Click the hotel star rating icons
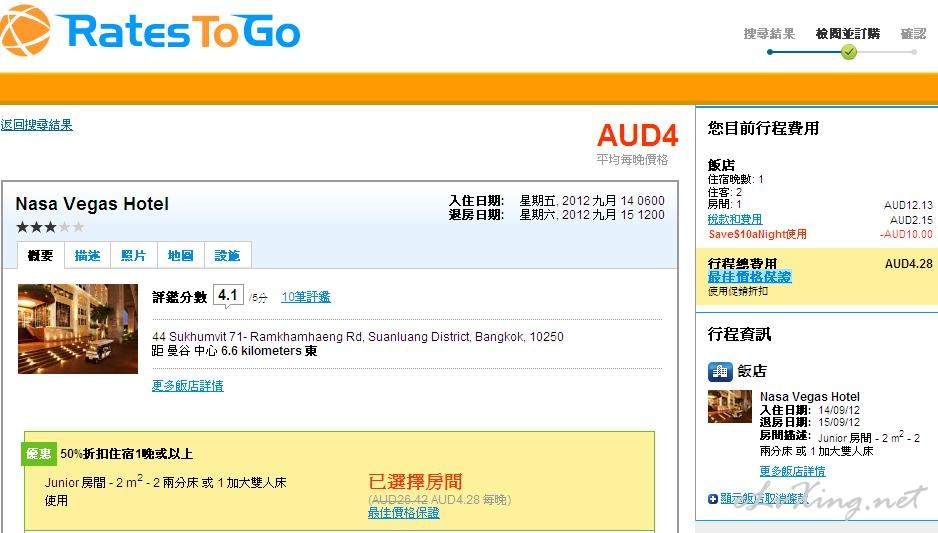The height and width of the screenshot is (533, 938). (50, 227)
